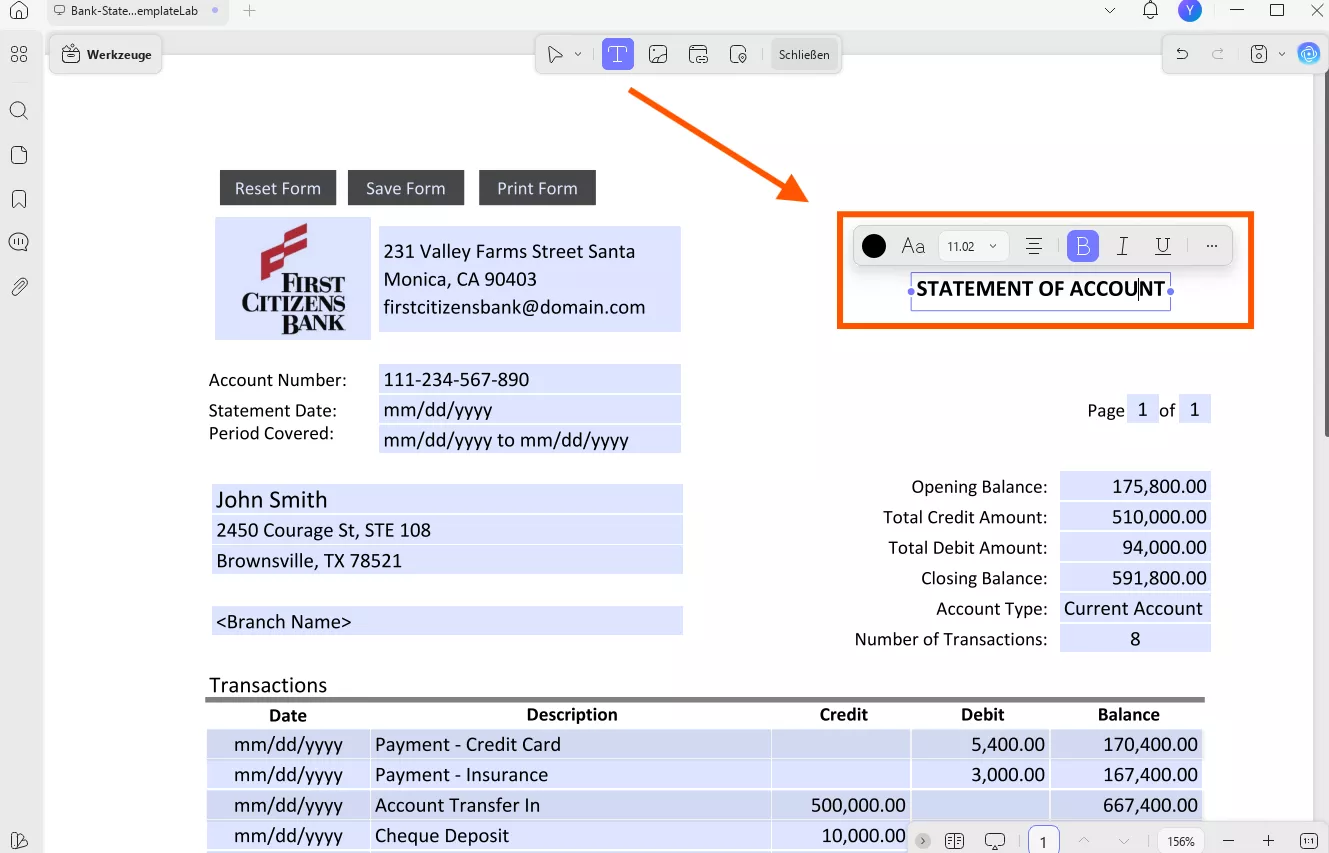Open the notifications bell
Screen dimensions: 1329x853
(x=1150, y=11)
